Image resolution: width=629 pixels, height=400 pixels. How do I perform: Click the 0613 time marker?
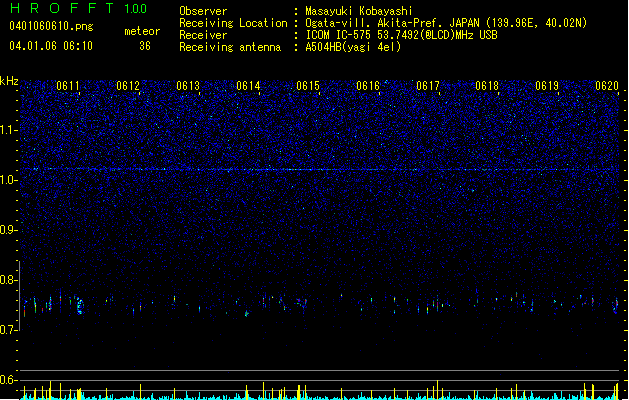click(188, 86)
